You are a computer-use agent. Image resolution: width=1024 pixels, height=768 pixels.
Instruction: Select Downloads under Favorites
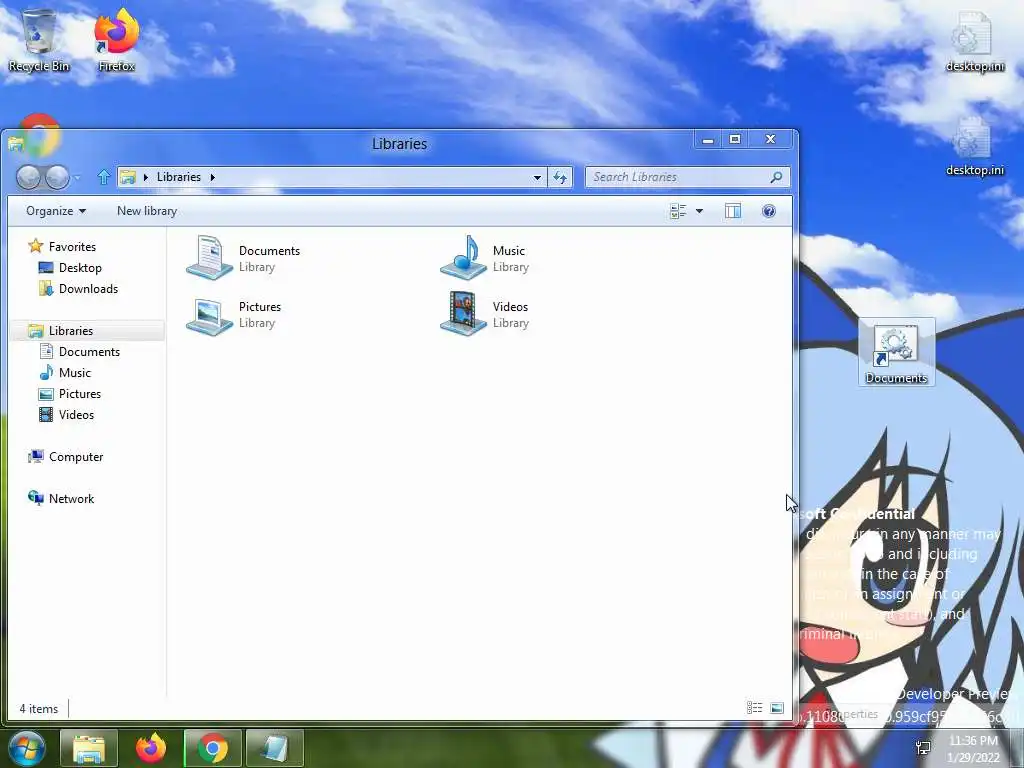tap(78, 289)
